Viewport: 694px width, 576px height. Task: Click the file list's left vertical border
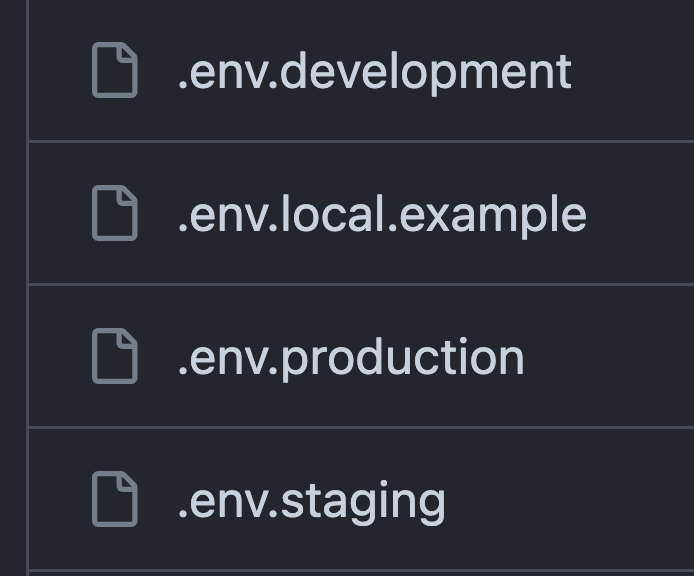[28, 288]
